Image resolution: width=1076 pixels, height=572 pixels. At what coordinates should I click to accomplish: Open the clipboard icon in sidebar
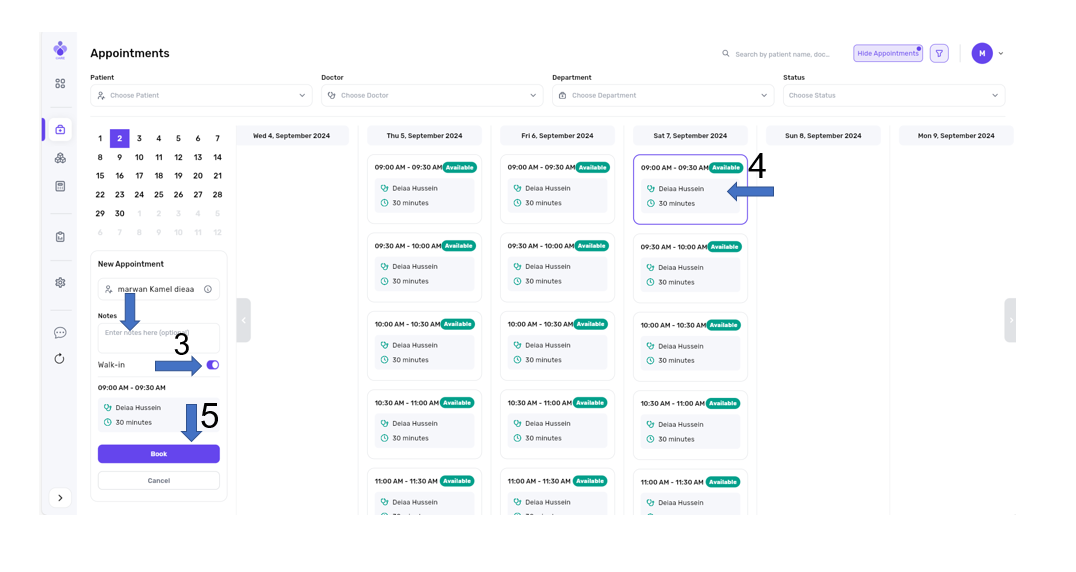coord(60,237)
